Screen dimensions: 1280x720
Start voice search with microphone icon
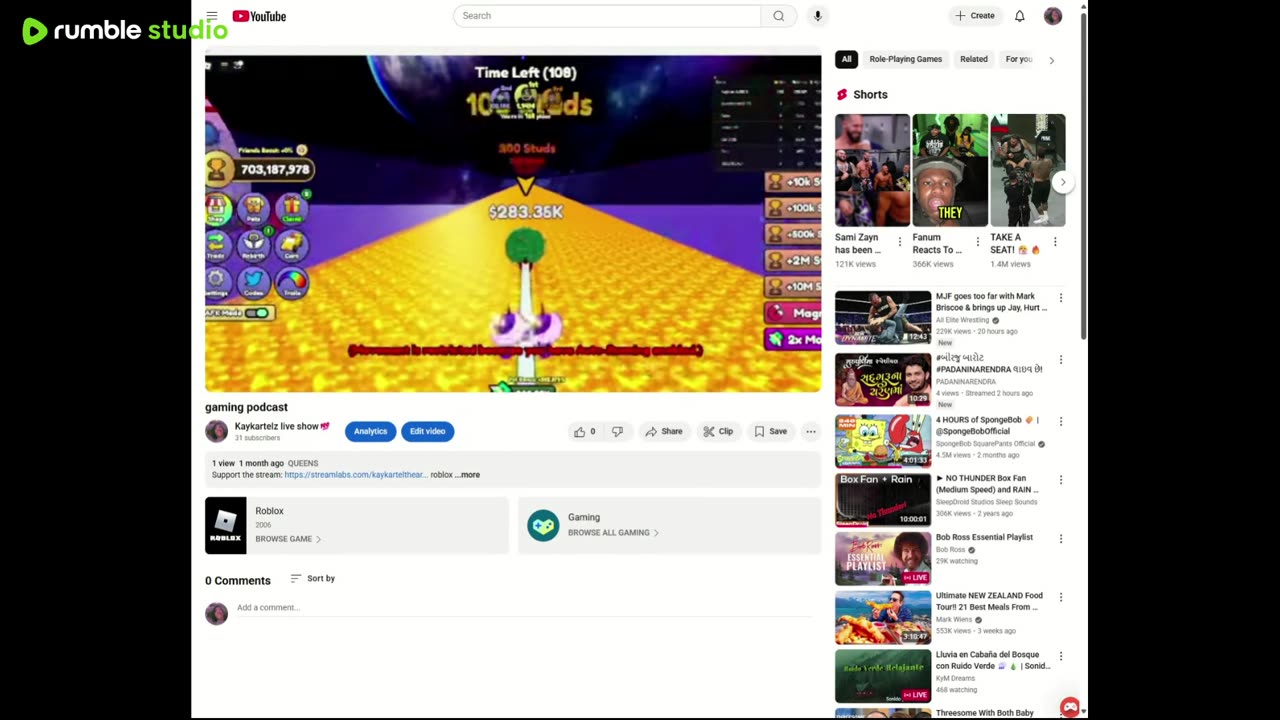817,16
